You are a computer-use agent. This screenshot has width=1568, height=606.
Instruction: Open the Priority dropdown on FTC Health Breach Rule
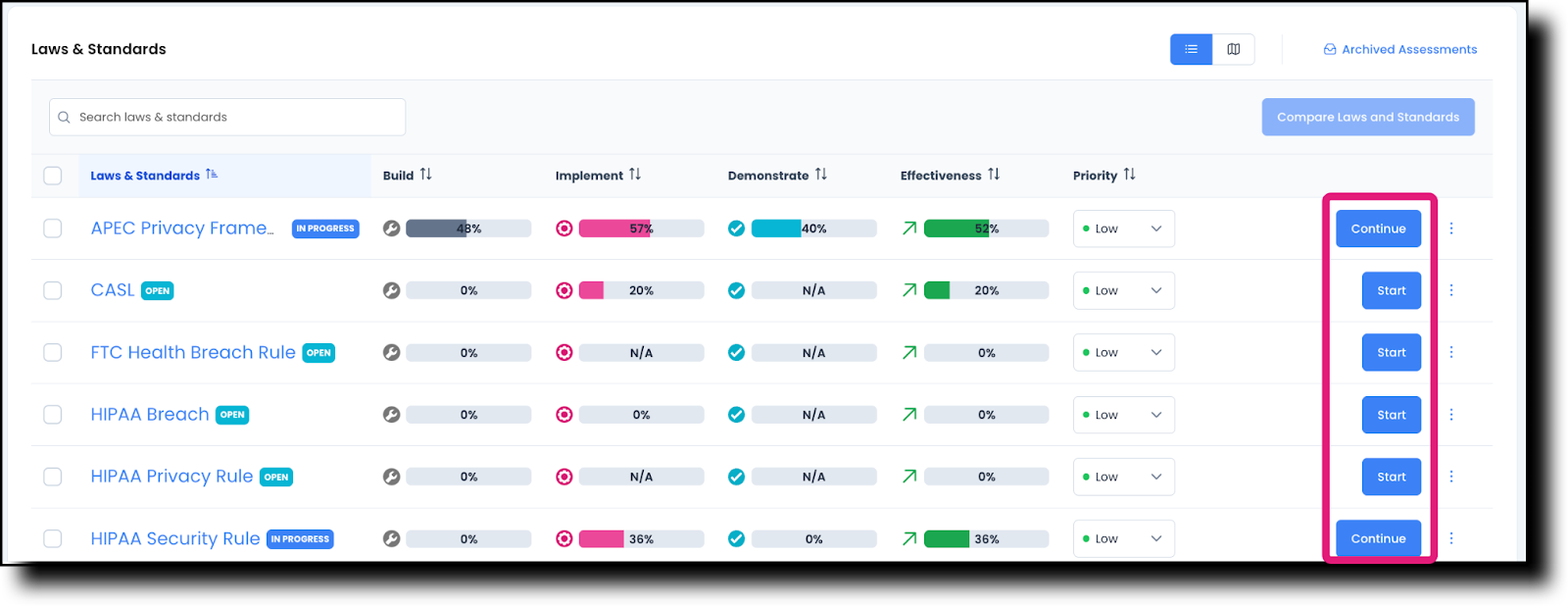[x=1123, y=352]
